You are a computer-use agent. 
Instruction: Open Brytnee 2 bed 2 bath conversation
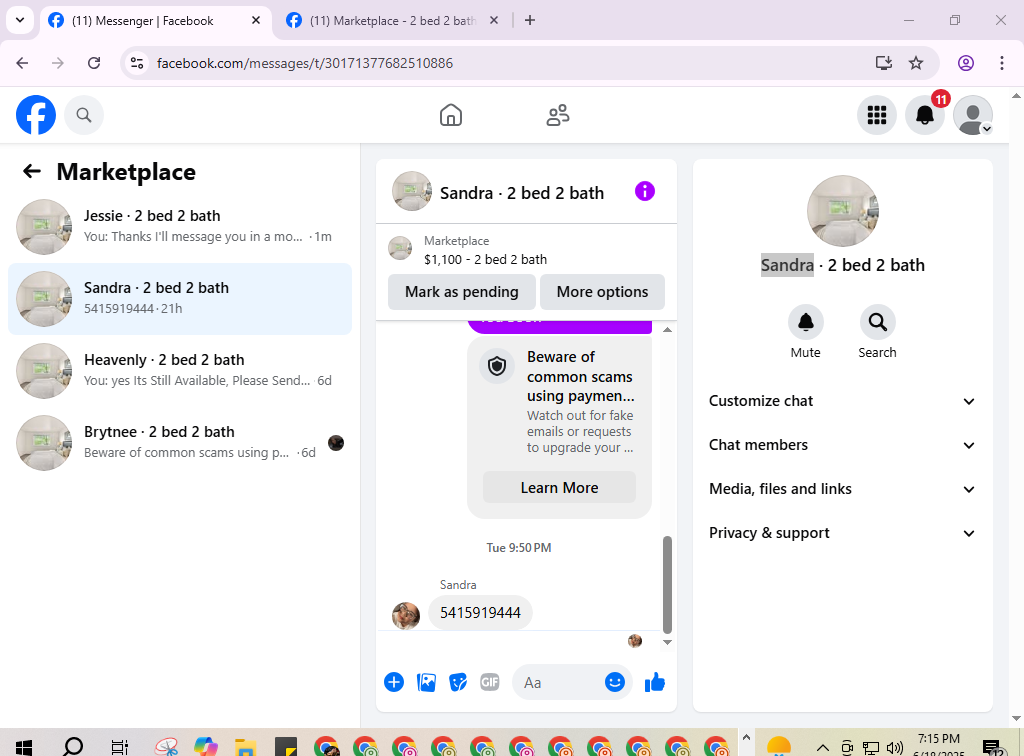click(x=180, y=443)
